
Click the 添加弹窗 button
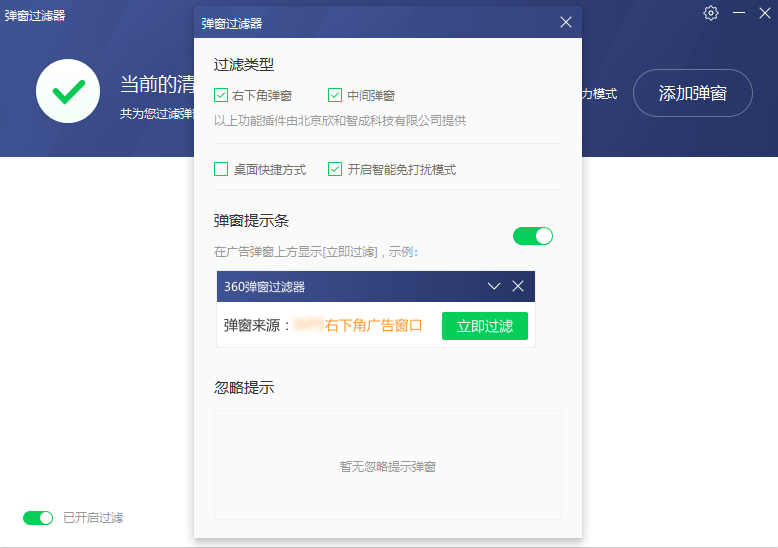pyautogui.click(x=693, y=93)
